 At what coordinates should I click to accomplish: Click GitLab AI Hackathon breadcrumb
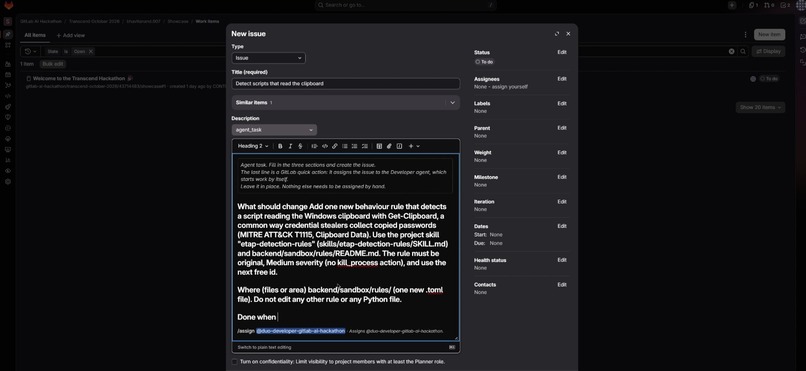coord(41,22)
